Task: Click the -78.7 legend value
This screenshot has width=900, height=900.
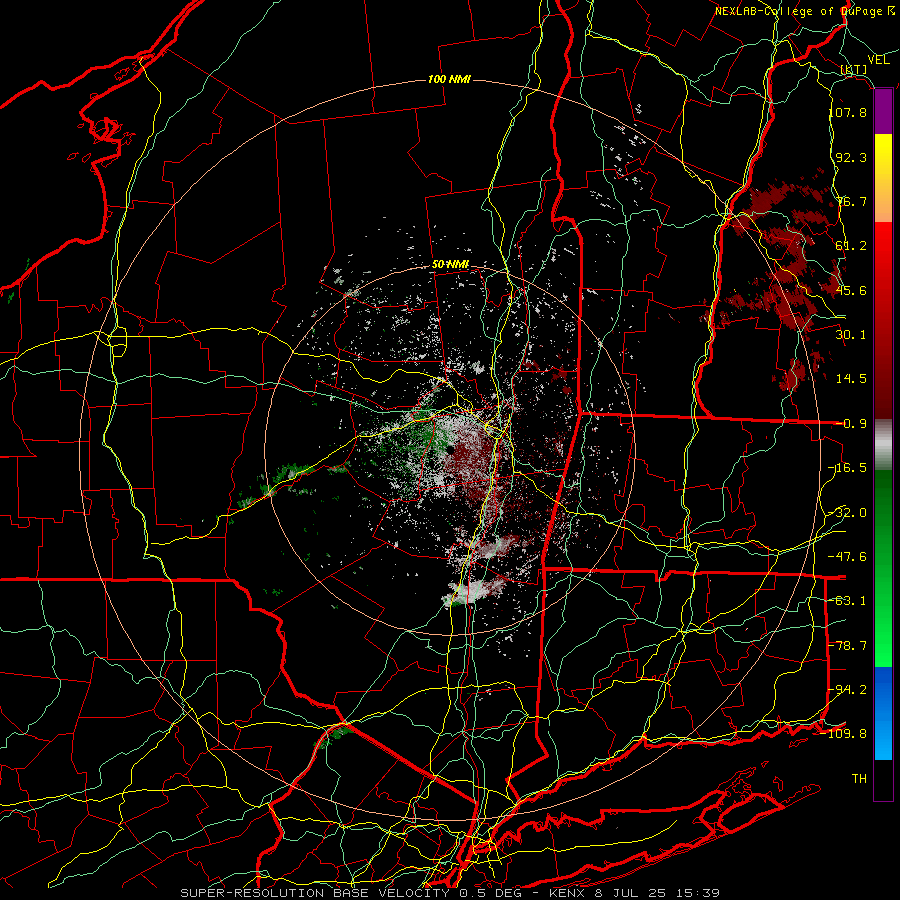Action: [x=848, y=646]
